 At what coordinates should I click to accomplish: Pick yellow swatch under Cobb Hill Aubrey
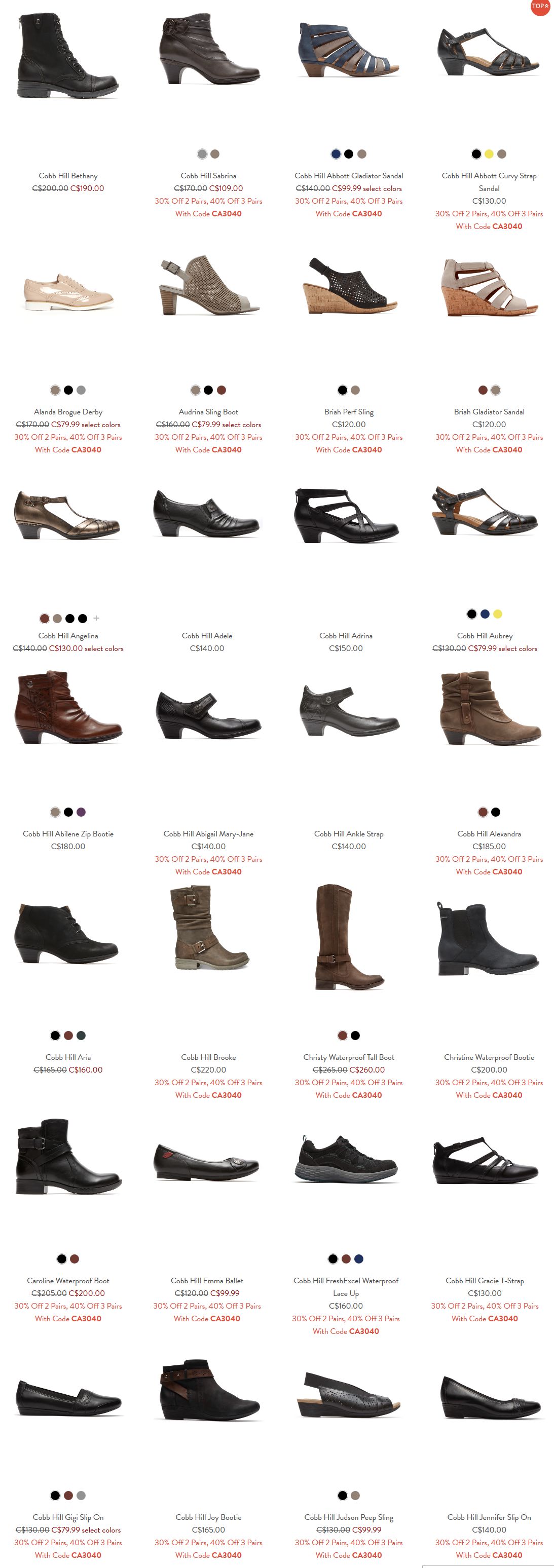pos(498,614)
